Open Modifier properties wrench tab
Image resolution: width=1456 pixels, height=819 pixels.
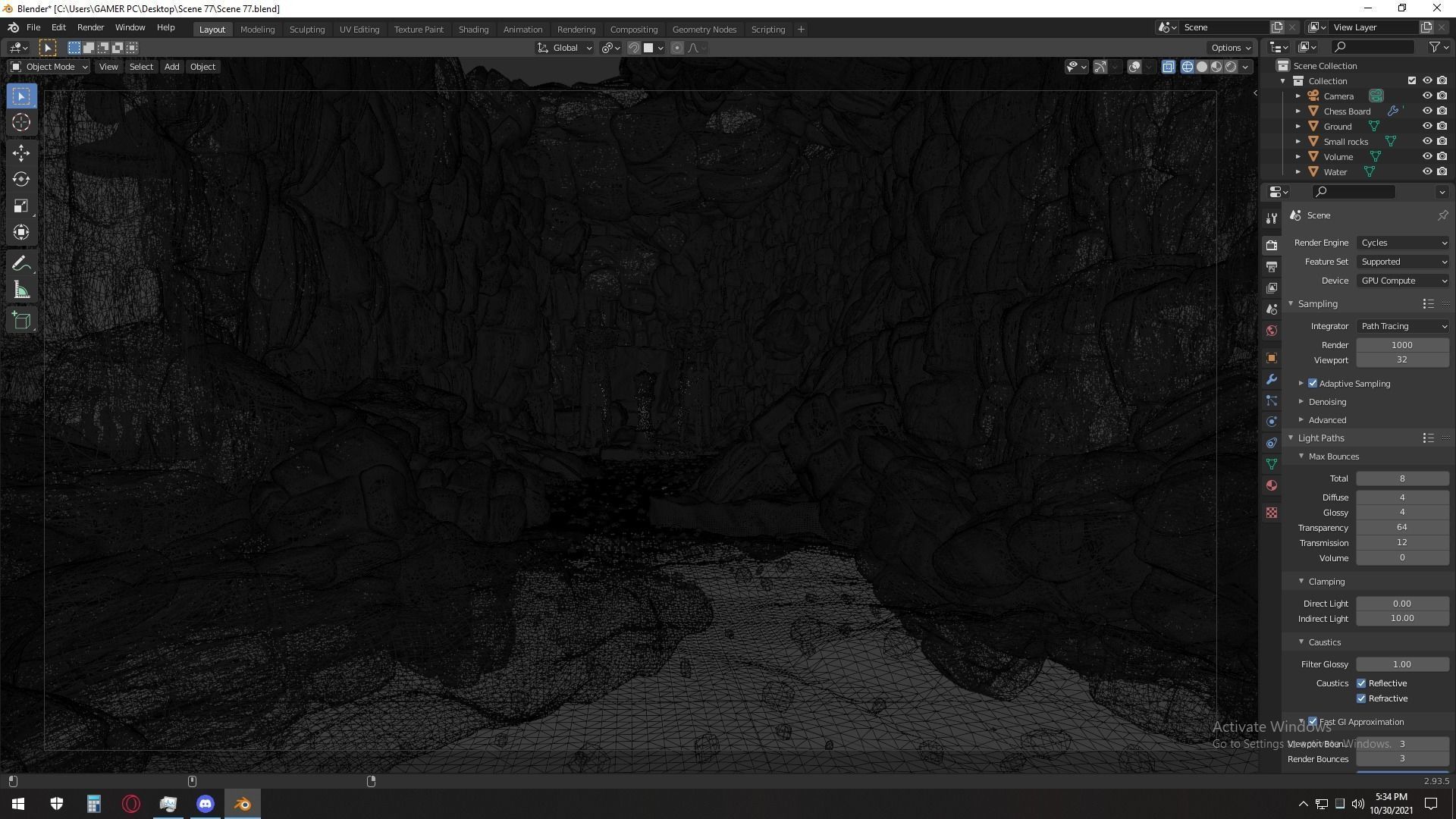[1272, 379]
